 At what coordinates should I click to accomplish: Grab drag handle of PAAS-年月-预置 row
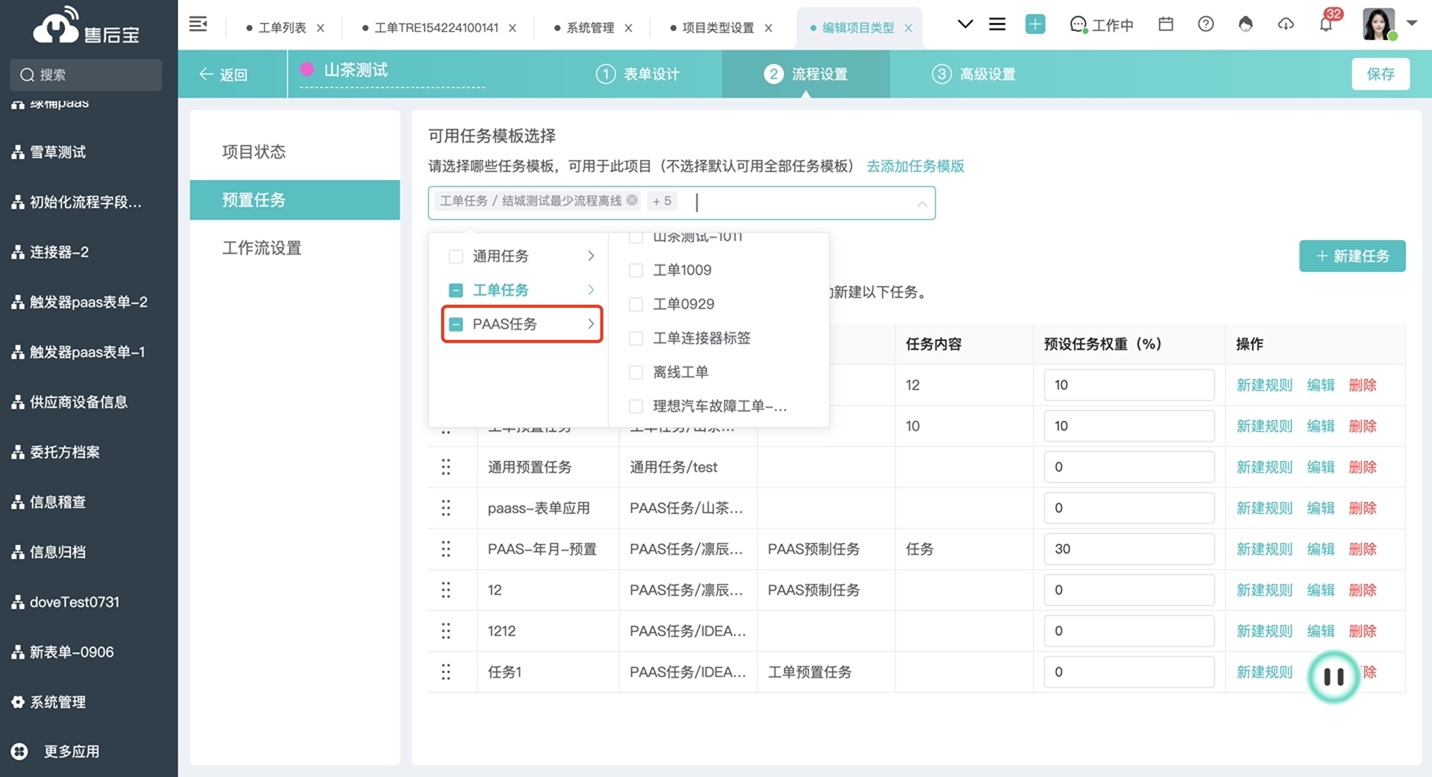(446, 549)
